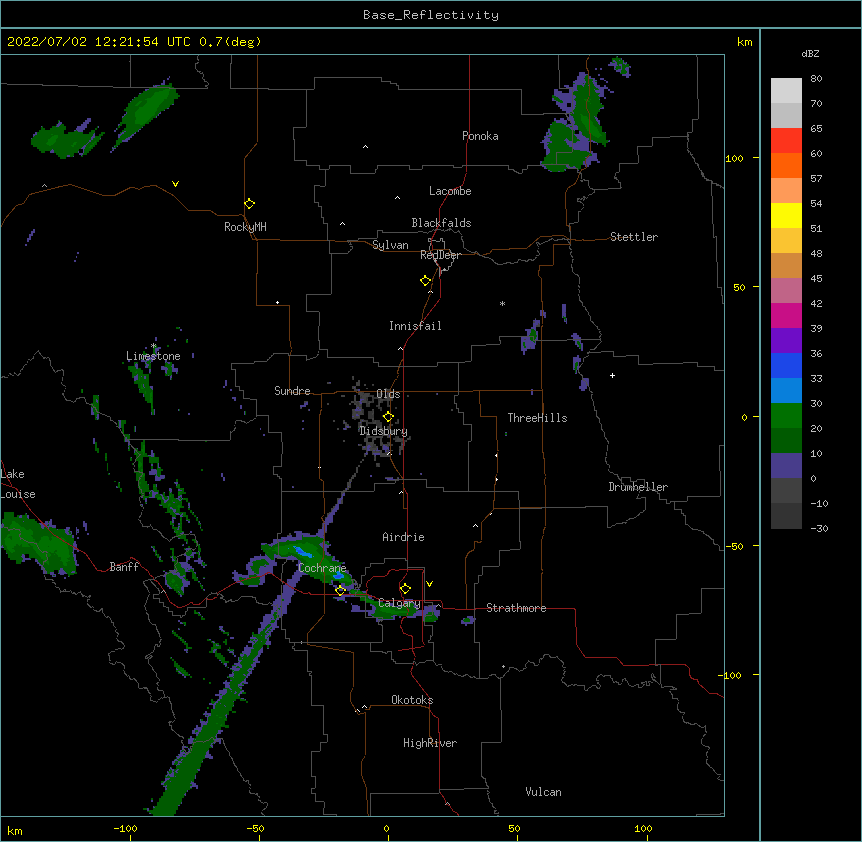This screenshot has height=842, width=862.
Task: Pick the bright yellow swatch in dBZ legend
Action: click(786, 215)
